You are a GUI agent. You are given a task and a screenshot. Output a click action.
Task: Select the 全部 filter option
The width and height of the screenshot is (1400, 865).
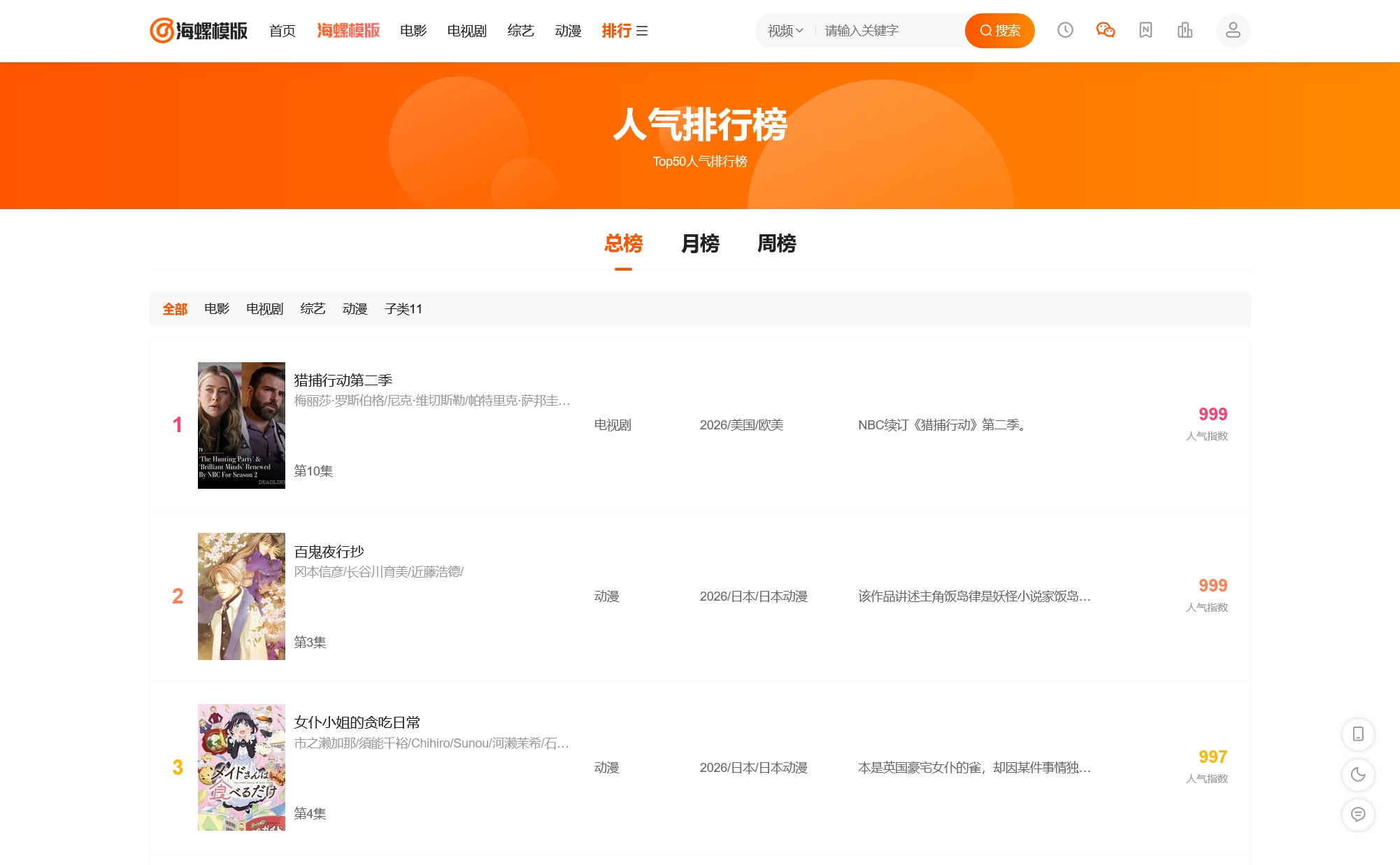pos(175,308)
